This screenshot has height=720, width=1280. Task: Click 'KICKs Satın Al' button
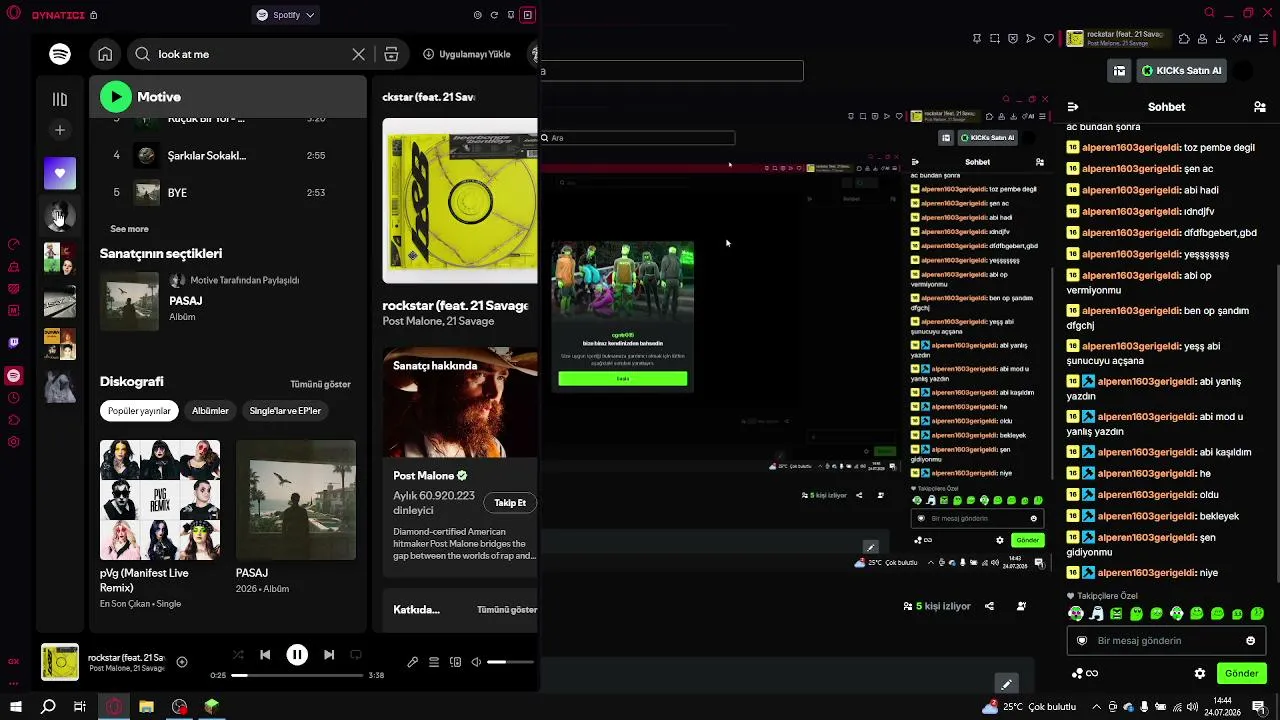coord(1180,71)
